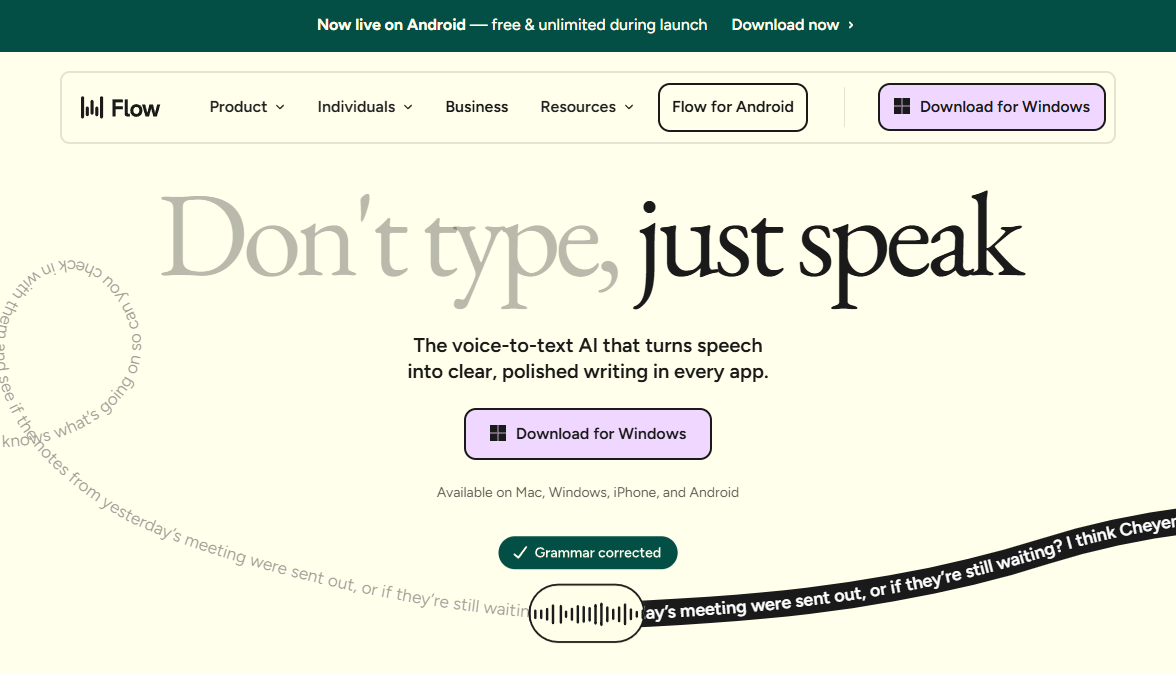
Task: Click the audio waveform microphone pill
Action: click(586, 613)
